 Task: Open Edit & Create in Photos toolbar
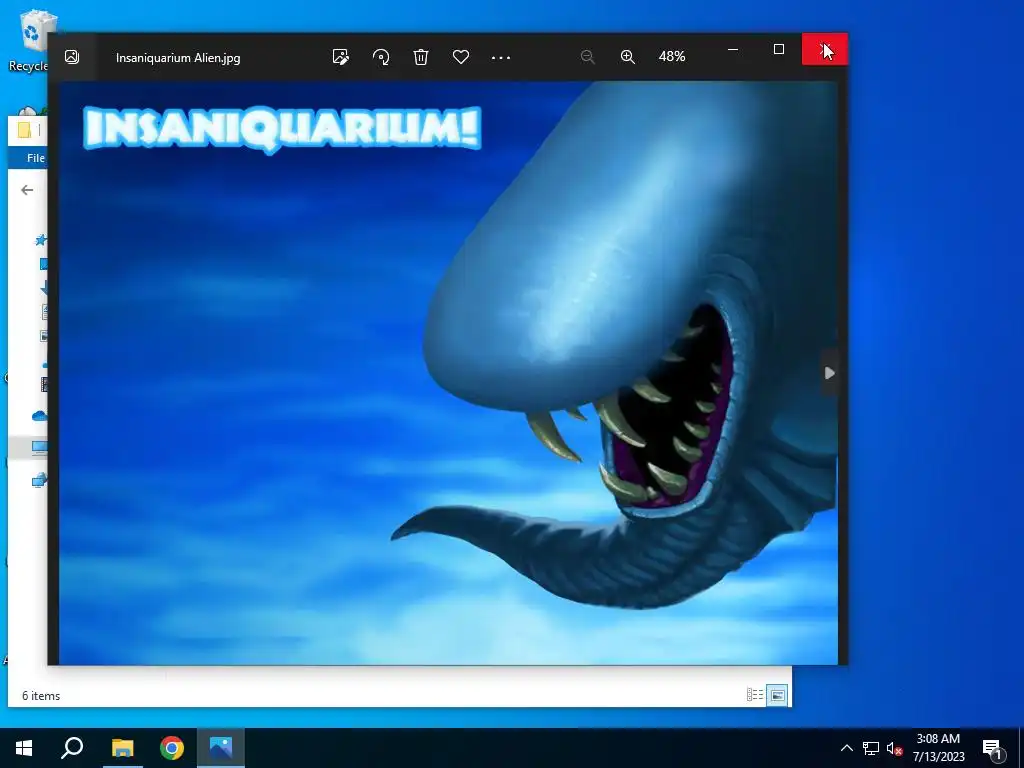click(340, 57)
